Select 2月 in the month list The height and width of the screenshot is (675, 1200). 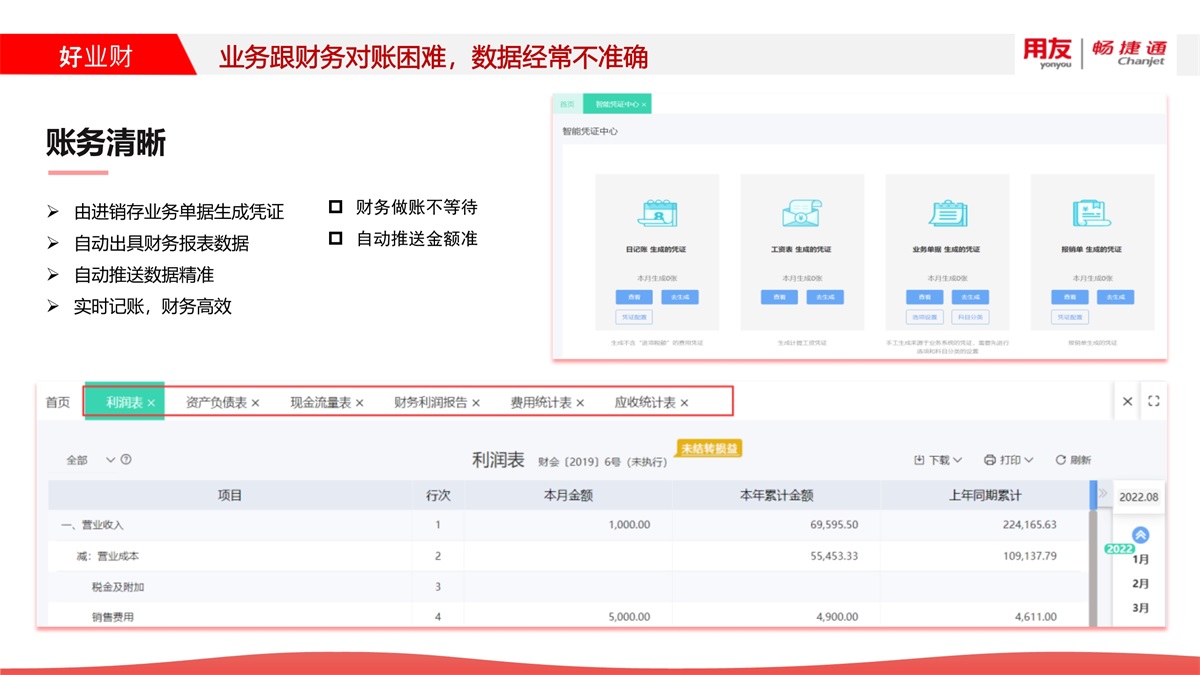(1141, 584)
